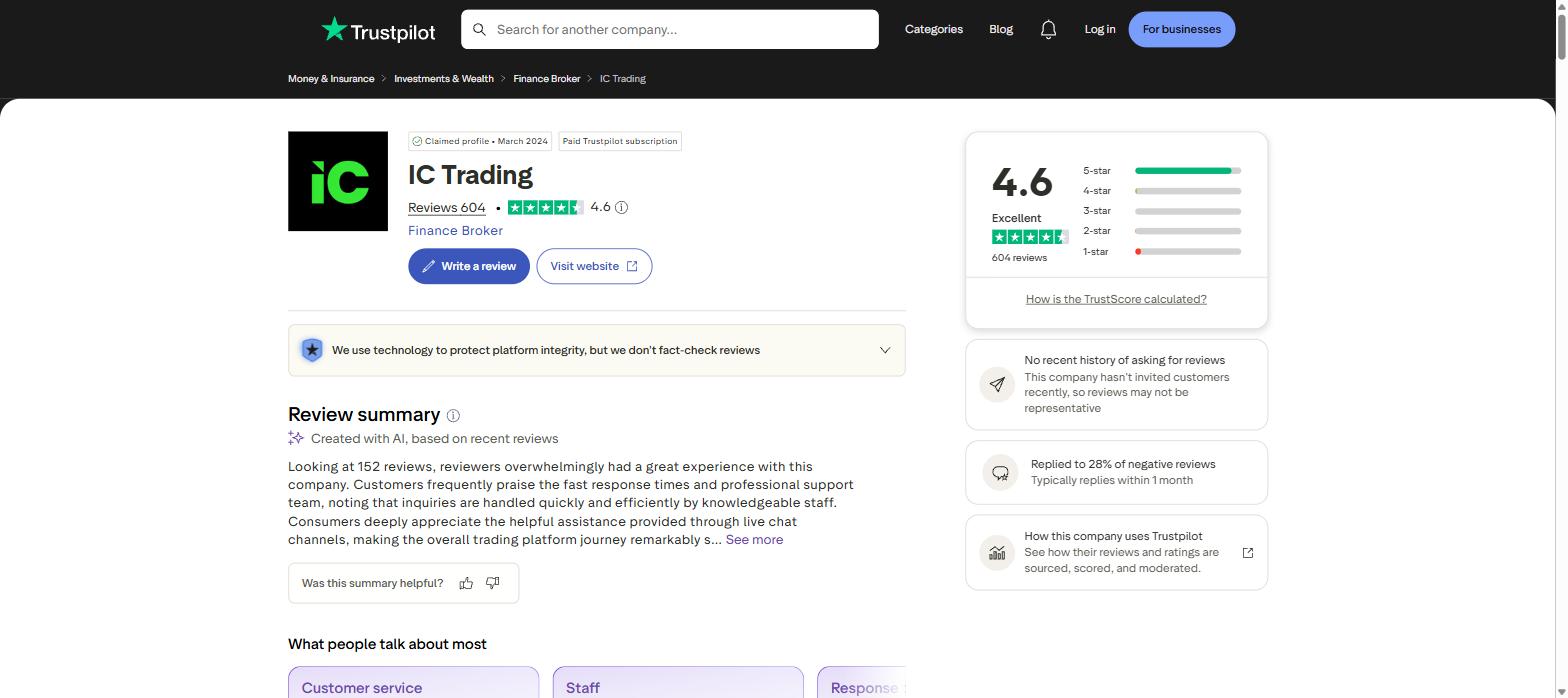
Task: Open external link icon for How company uses Trustpilot
Action: tap(1247, 553)
